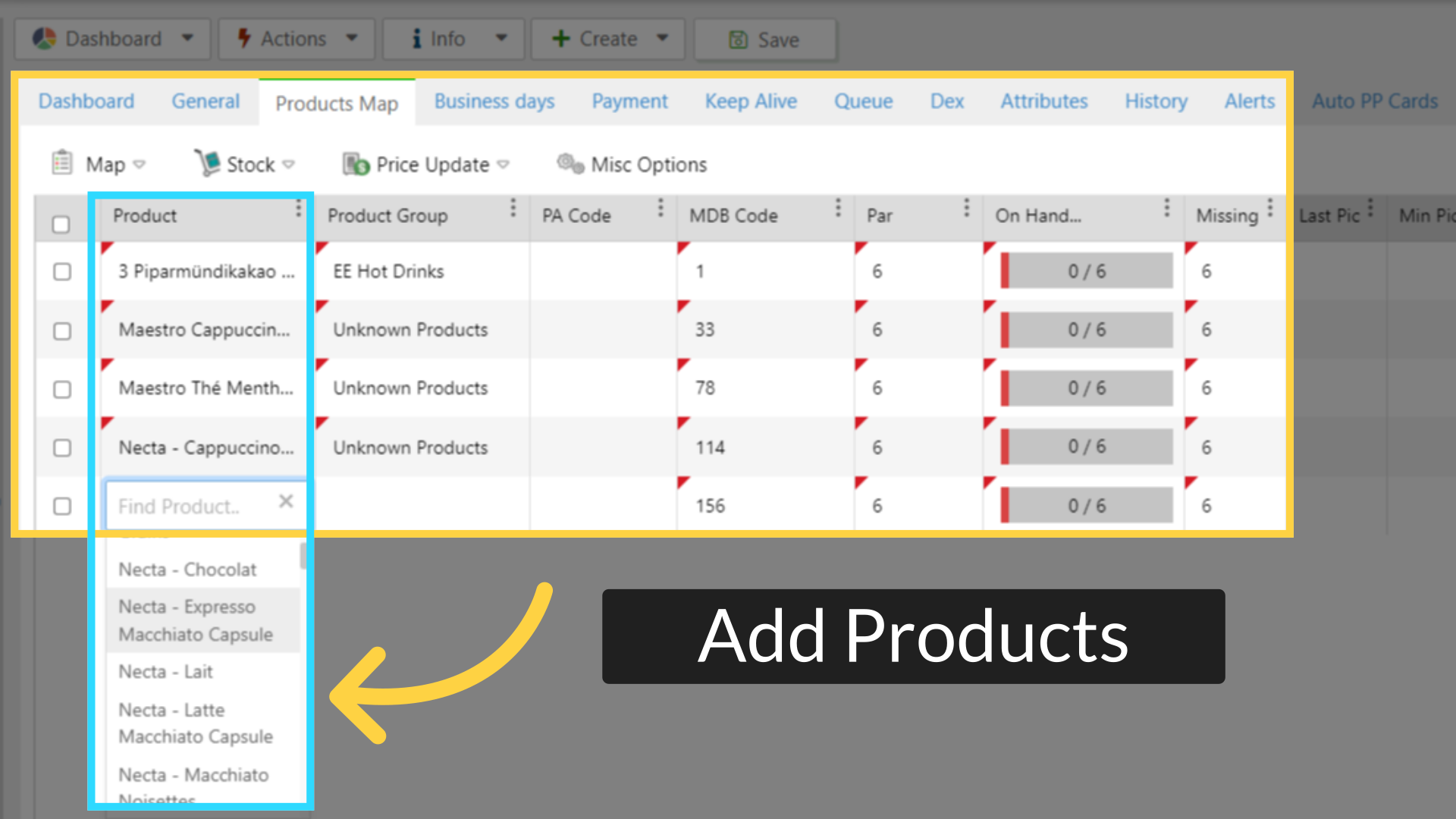1456x819 pixels.
Task: Switch to the Business days tab
Action: tap(494, 101)
